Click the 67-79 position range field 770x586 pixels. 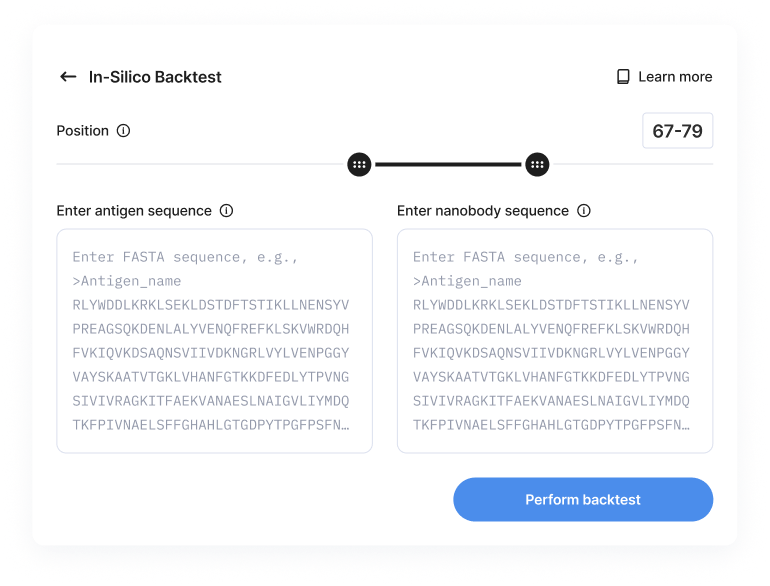point(677,131)
